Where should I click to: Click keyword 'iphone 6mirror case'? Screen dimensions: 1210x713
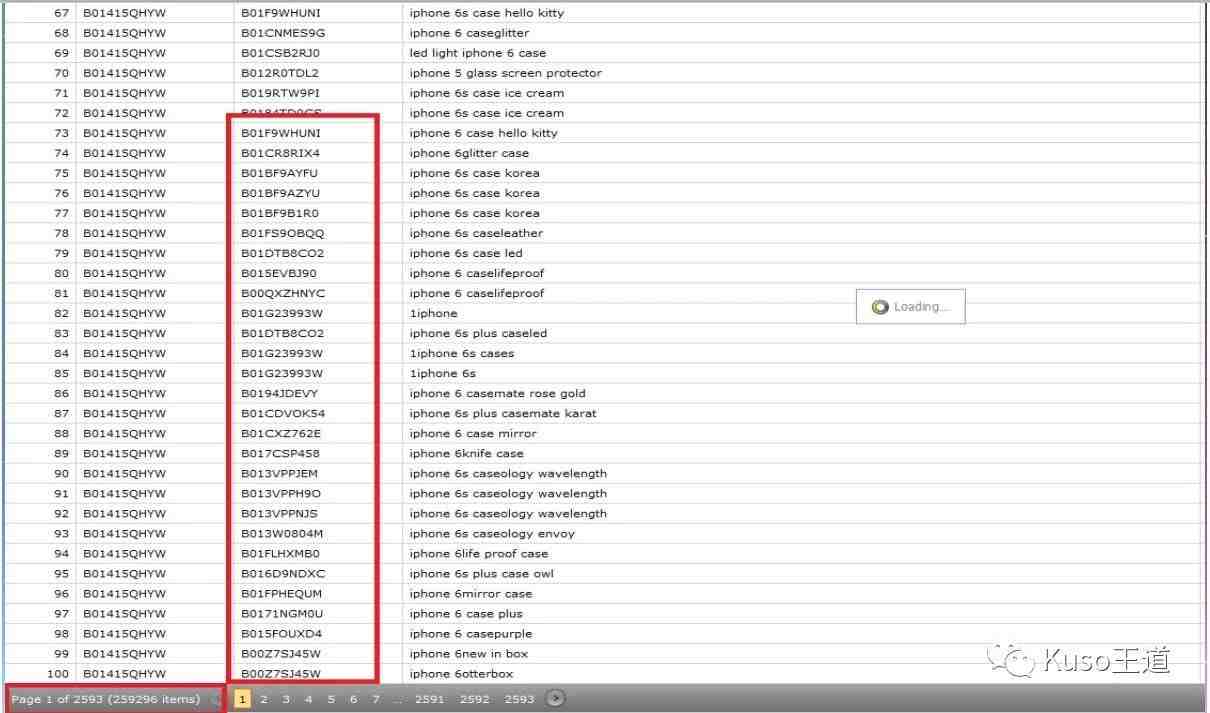471,593
